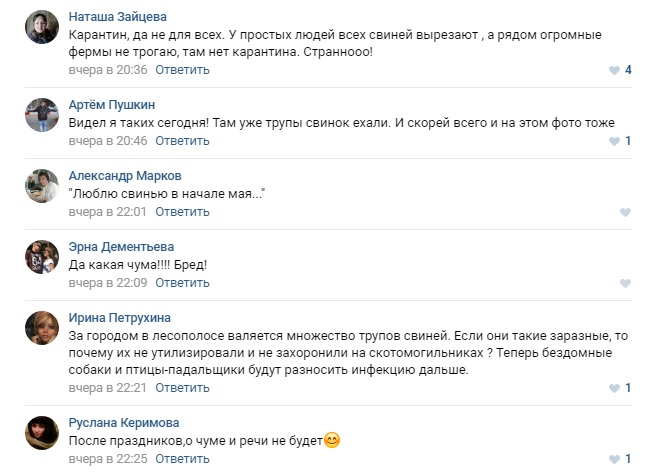The width and height of the screenshot is (656, 475).
Task: Go to Руслана Керимова's profile via name
Action: [129, 422]
